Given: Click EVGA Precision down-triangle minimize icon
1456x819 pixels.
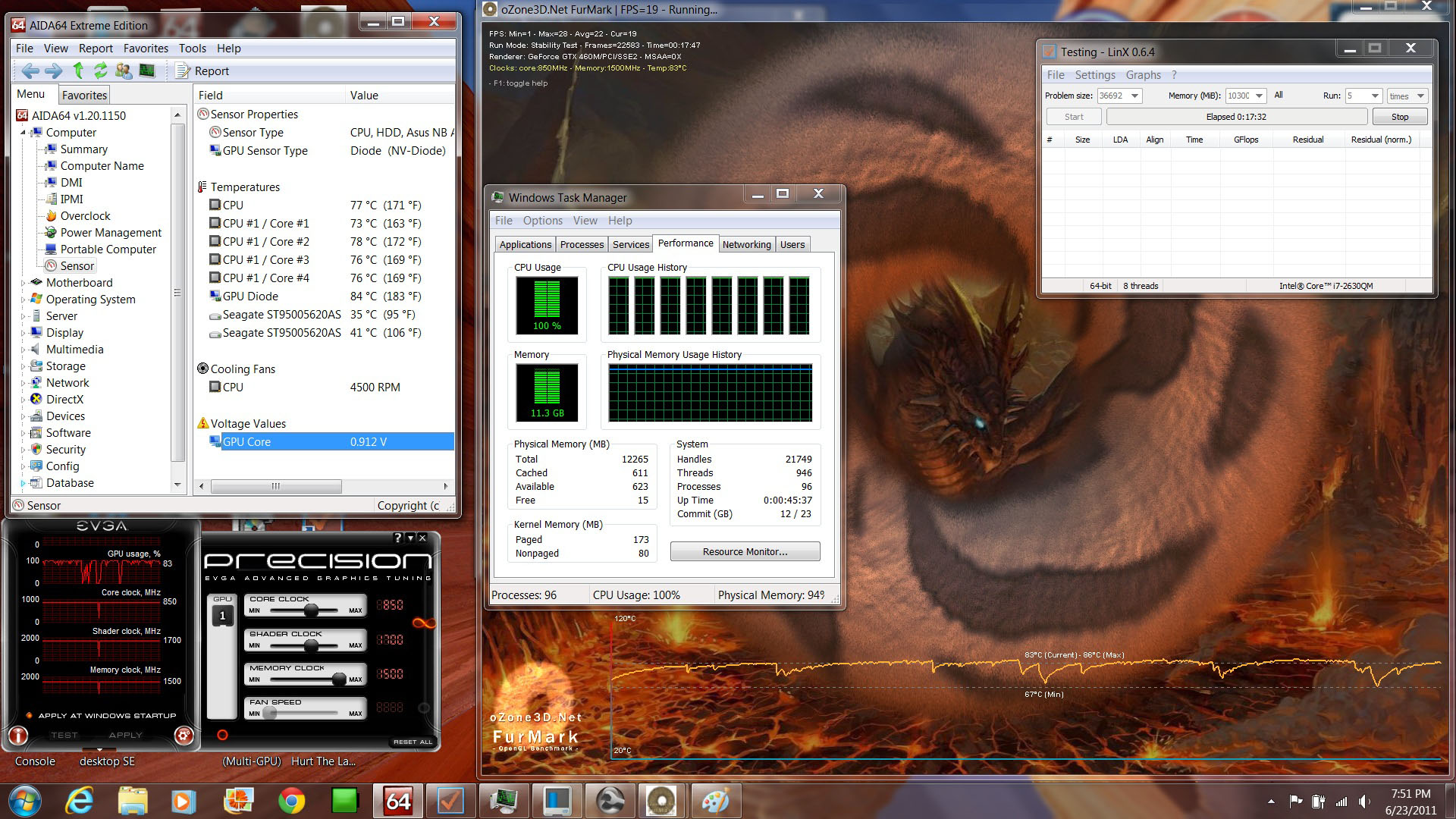Looking at the screenshot, I should click(410, 538).
